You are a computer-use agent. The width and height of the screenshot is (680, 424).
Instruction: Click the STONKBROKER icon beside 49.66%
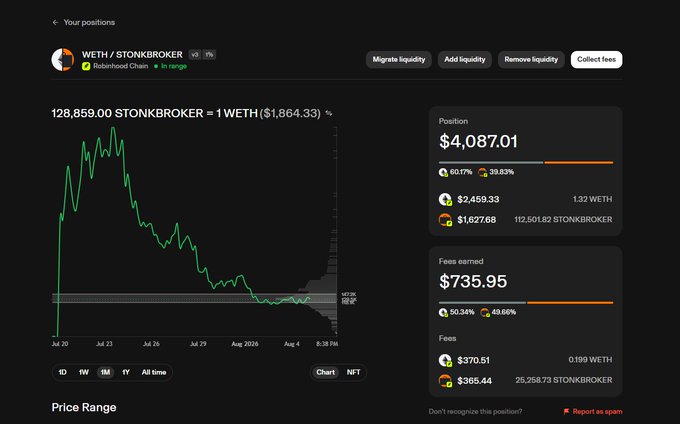coord(485,312)
